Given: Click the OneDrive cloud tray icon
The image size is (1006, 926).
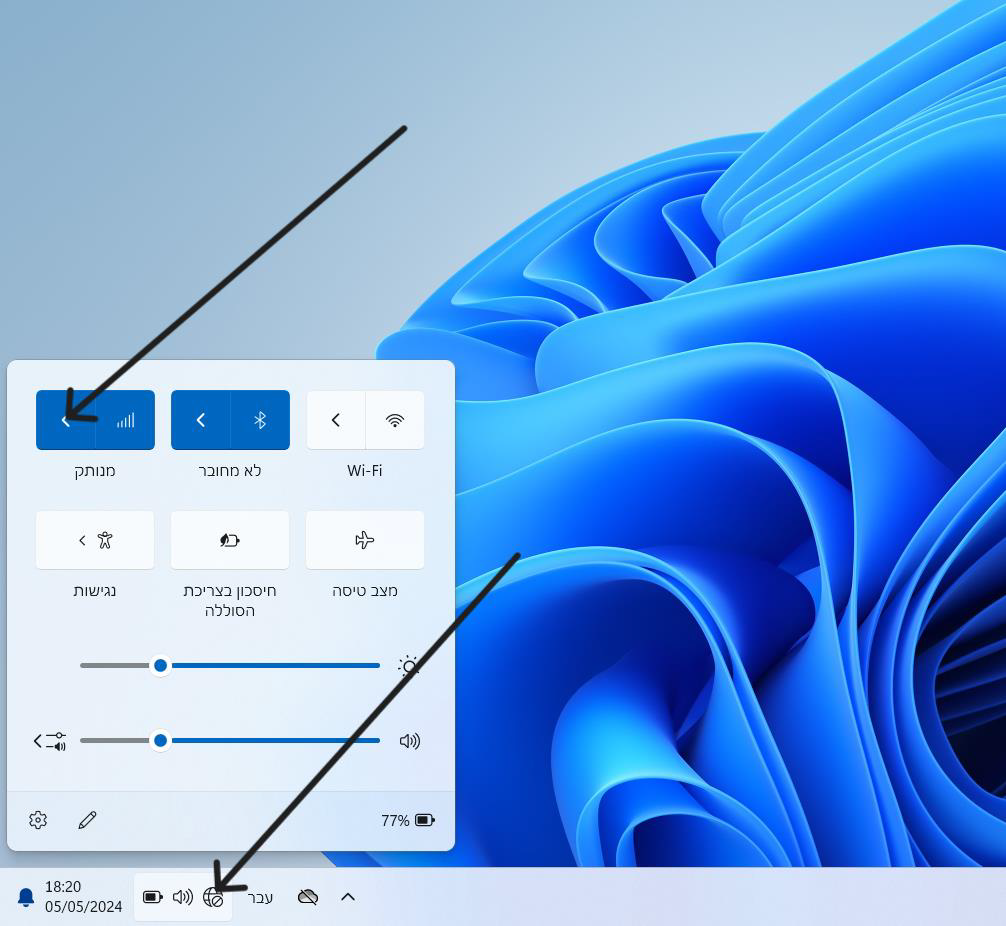Looking at the screenshot, I should [x=308, y=896].
